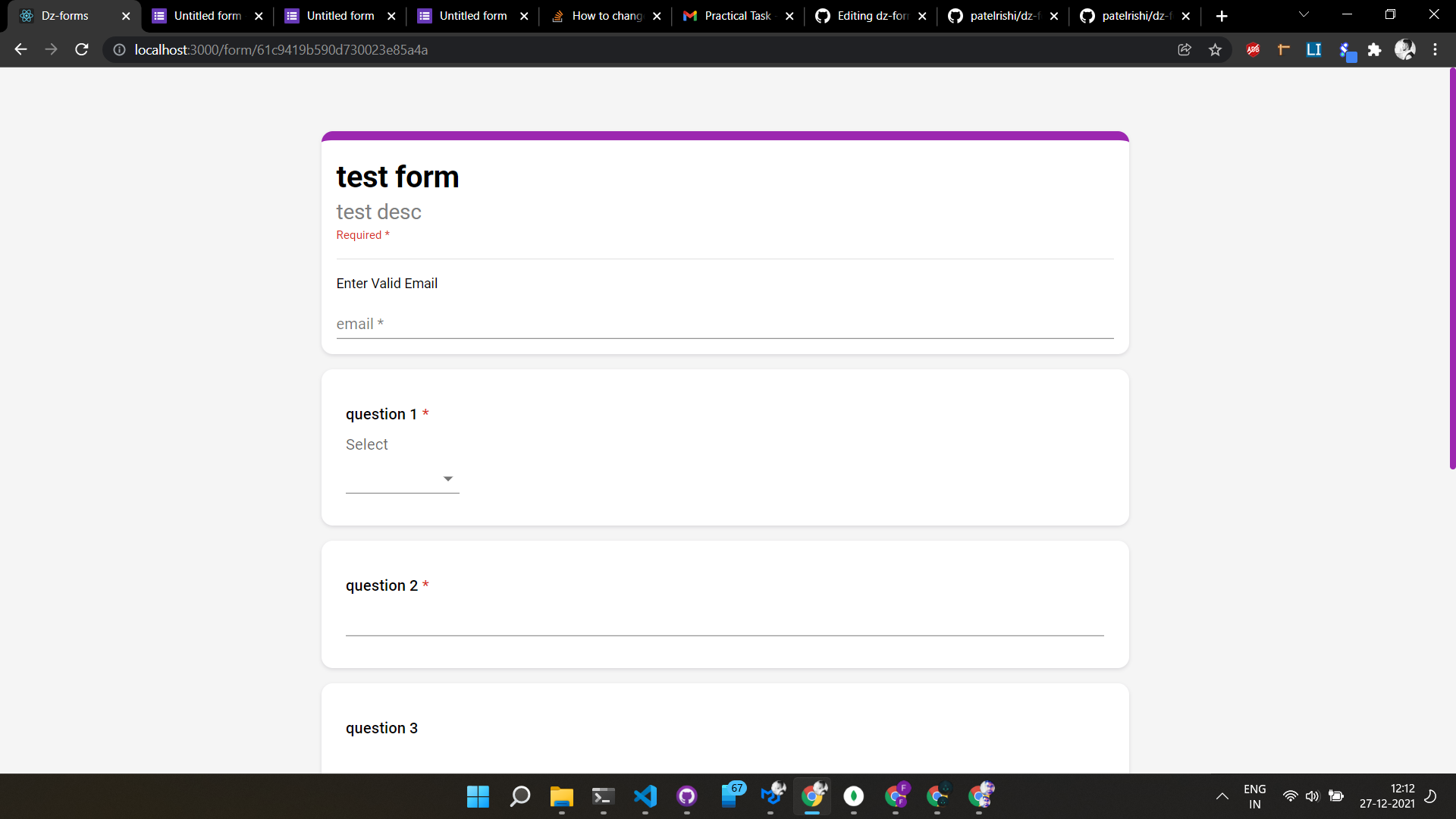Launch GitHub Desktop from the taskbar

687,796
